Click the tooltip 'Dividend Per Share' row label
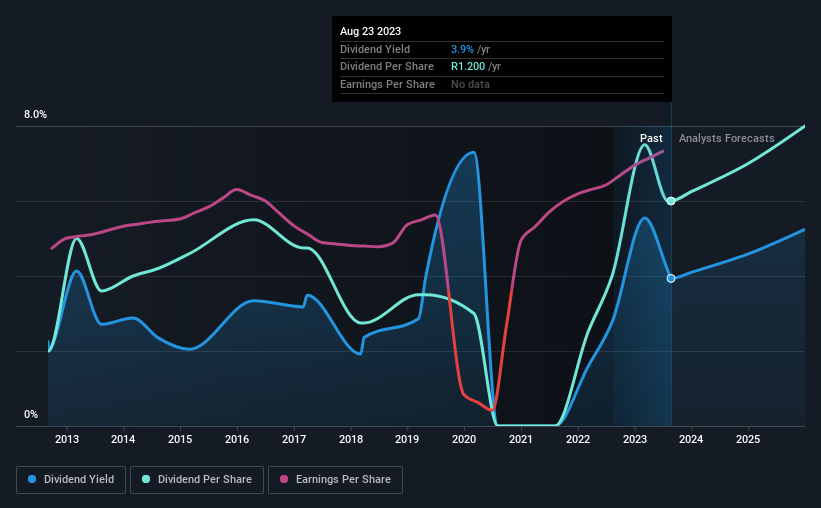 pyautogui.click(x=387, y=67)
